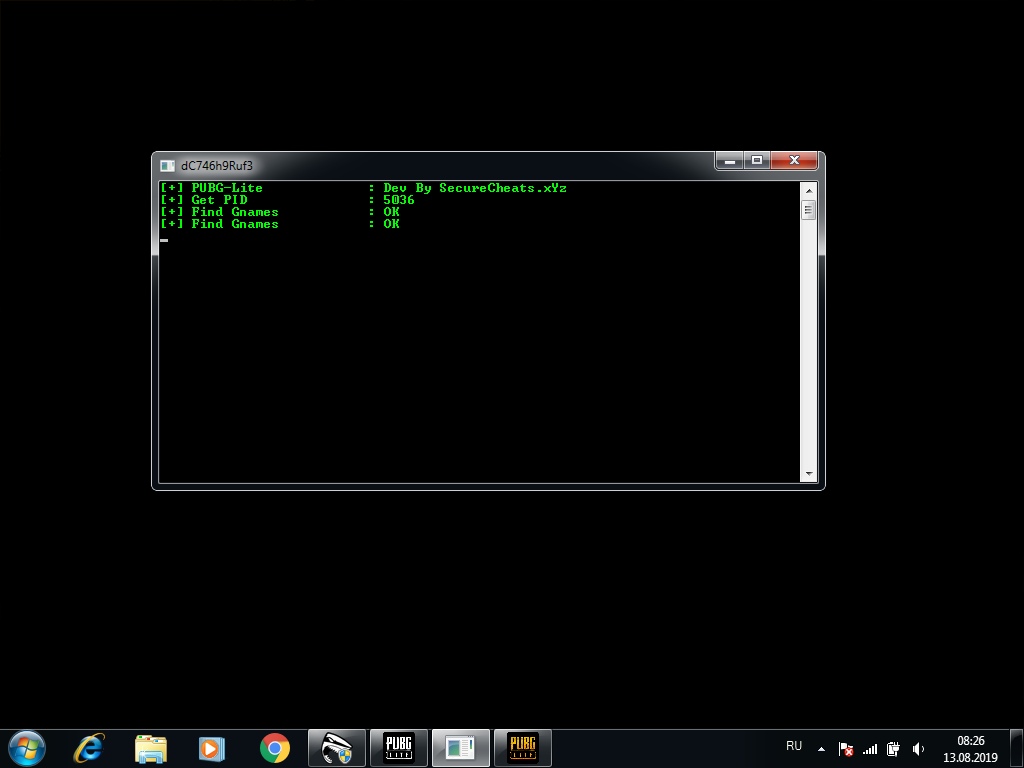
Task: Switch to the orange PUBG Lite window
Action: (x=522, y=748)
